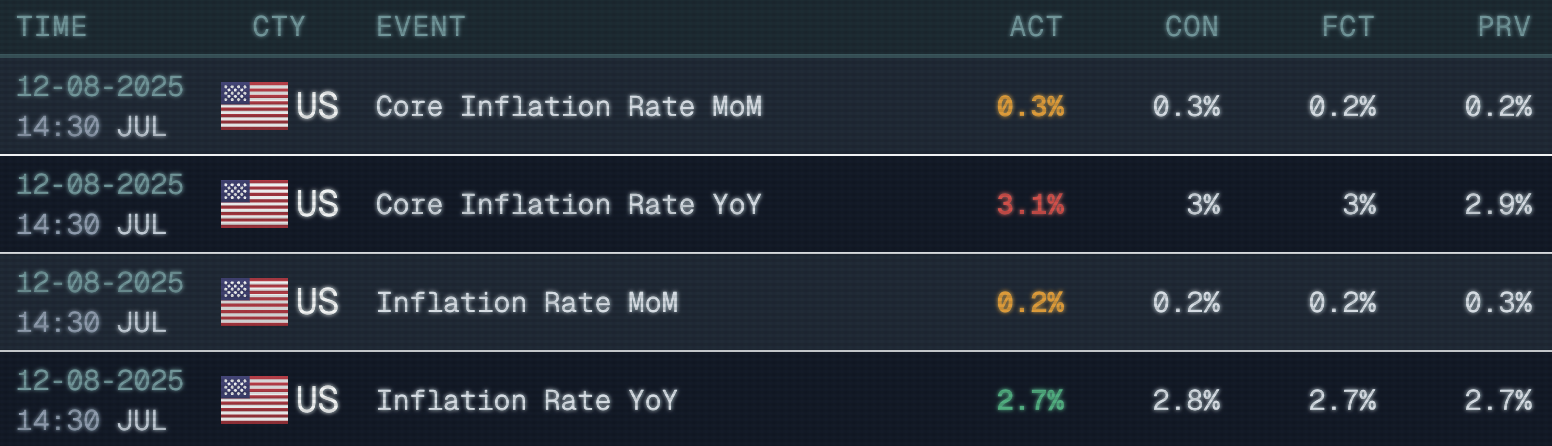Click the green 2.7% actual value
This screenshot has height=446, width=1552.
point(1030,400)
